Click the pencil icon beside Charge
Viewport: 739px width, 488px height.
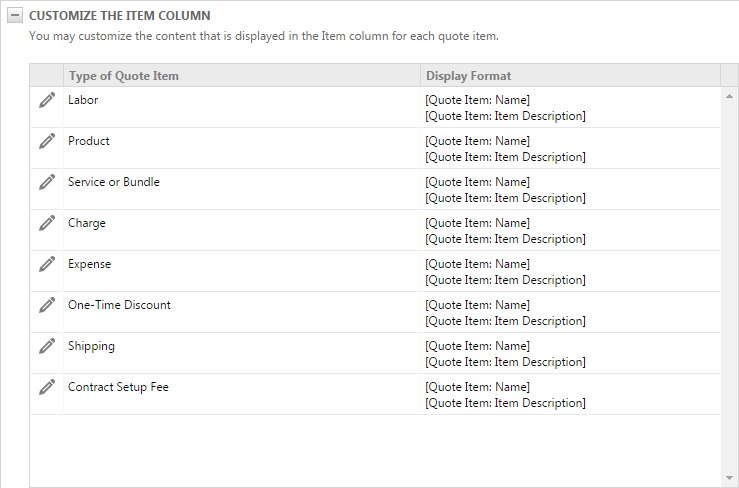click(47, 223)
